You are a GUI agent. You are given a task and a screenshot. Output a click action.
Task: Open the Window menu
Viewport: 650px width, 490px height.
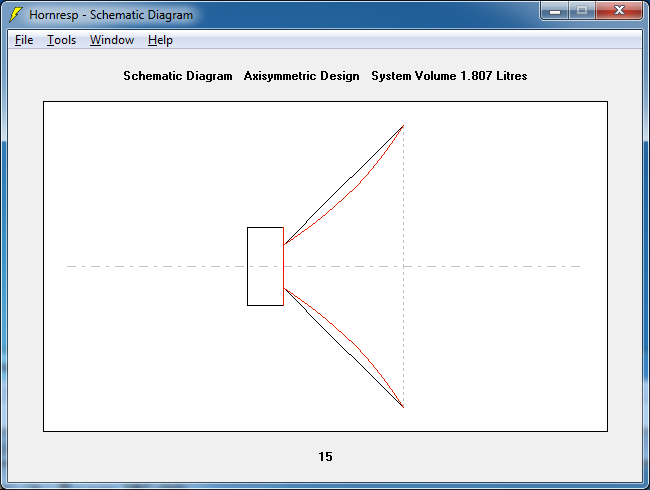click(x=112, y=40)
